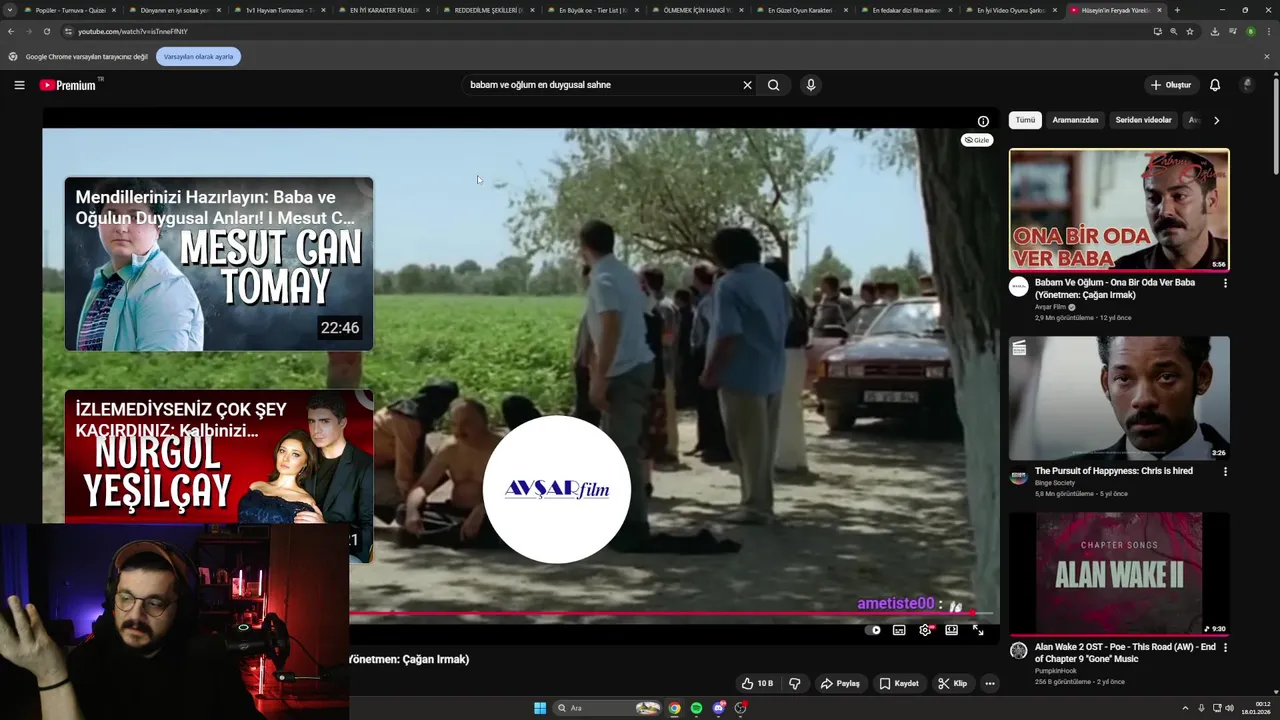
Task: Set Chrome as default: Varsayılan olarak ayarla
Action: (x=198, y=57)
